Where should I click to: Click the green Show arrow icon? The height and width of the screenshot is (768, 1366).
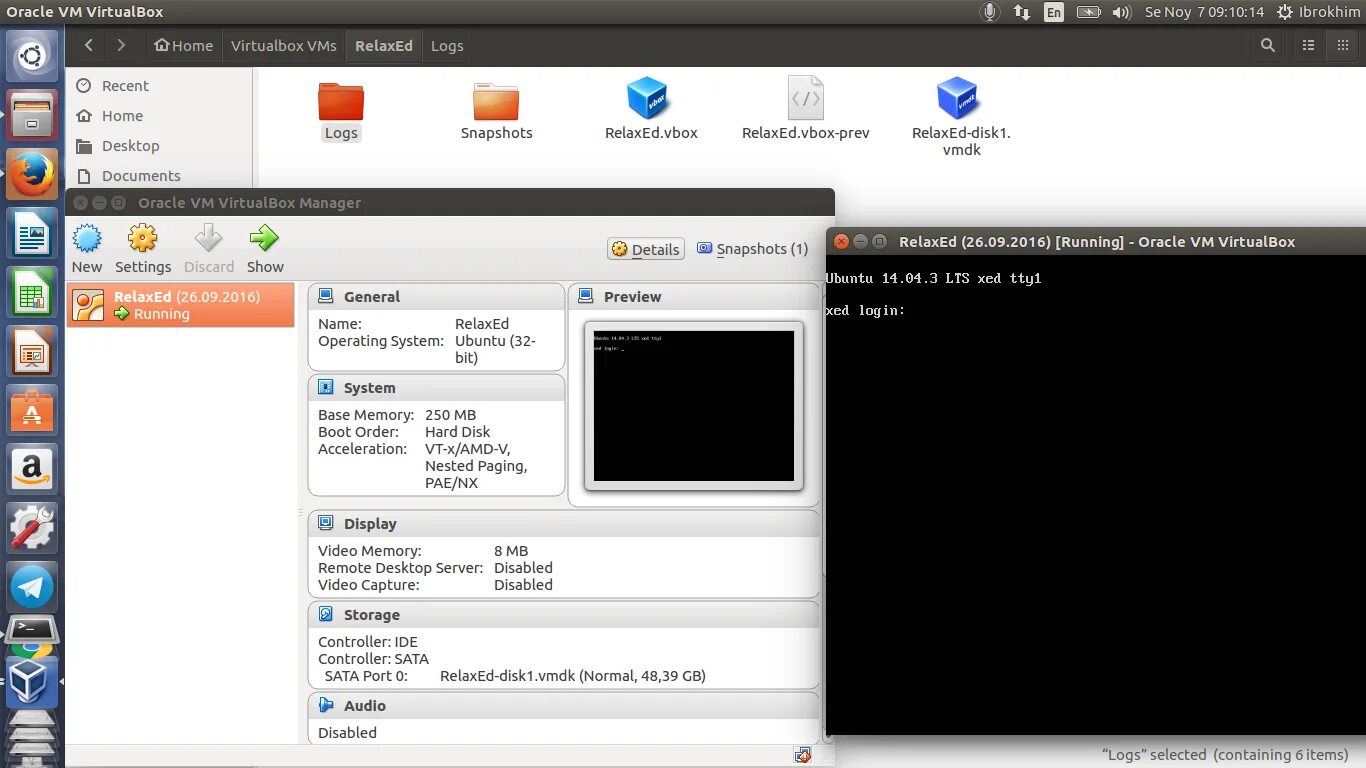point(264,238)
